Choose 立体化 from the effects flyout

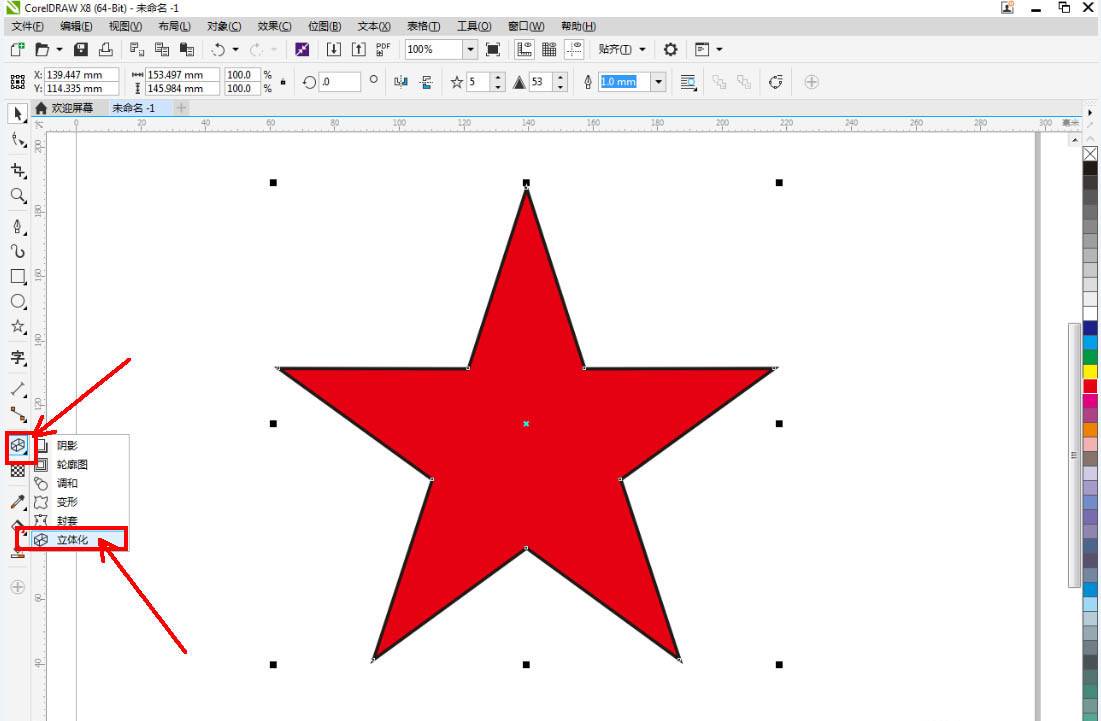pyautogui.click(x=72, y=540)
